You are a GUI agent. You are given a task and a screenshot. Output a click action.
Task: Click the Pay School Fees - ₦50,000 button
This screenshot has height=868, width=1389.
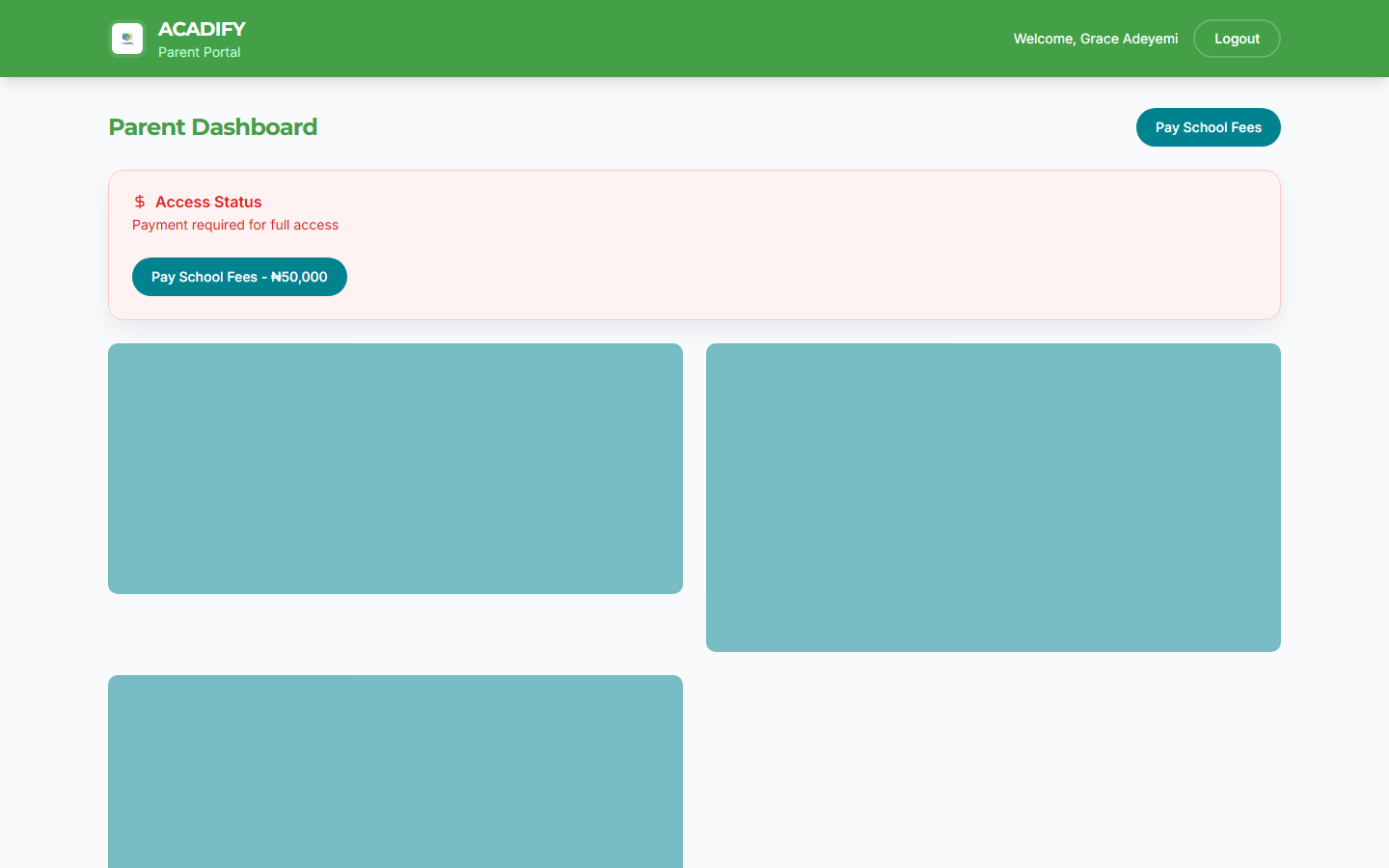(x=239, y=277)
